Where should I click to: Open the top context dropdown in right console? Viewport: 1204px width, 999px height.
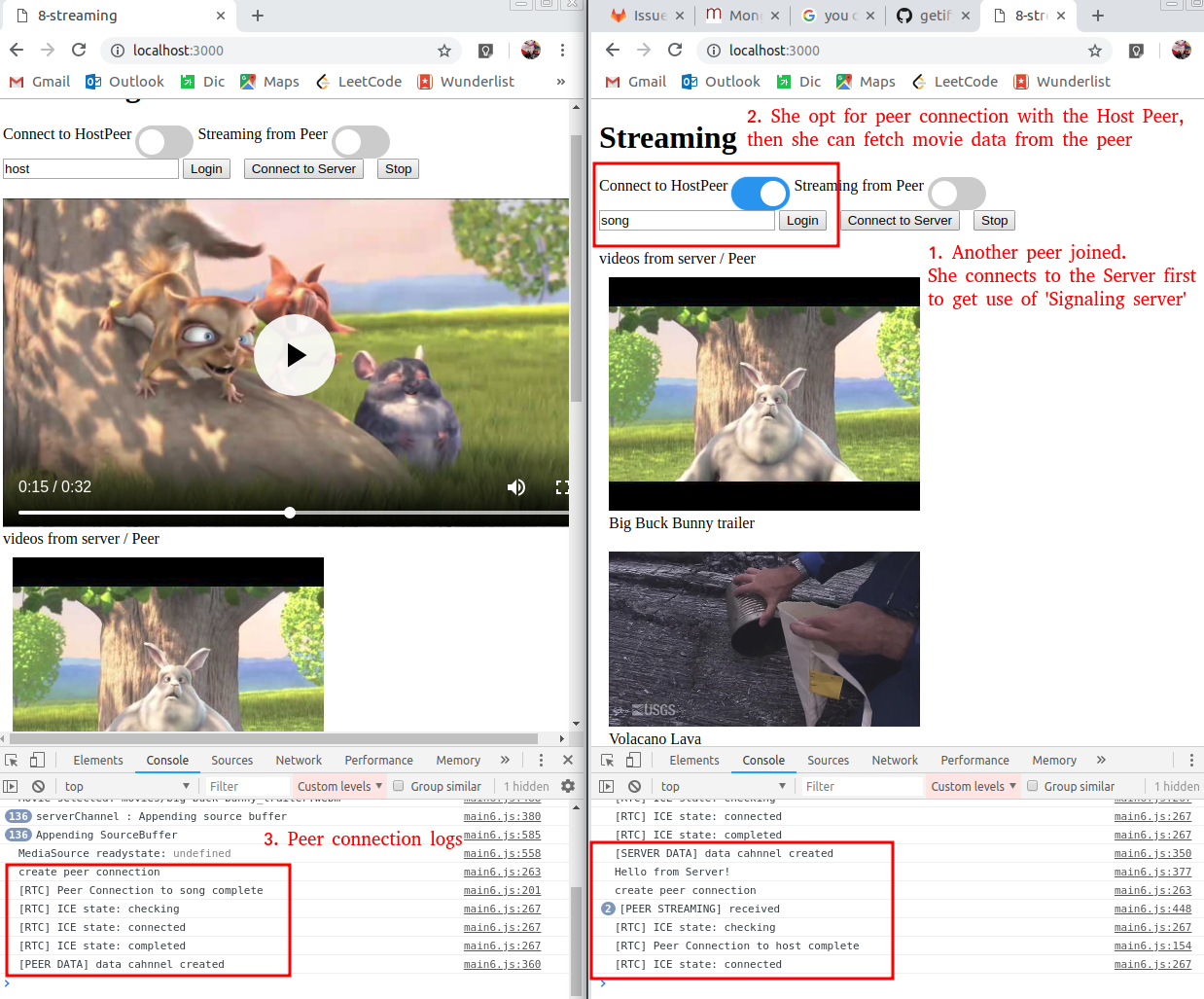pyautogui.click(x=723, y=786)
